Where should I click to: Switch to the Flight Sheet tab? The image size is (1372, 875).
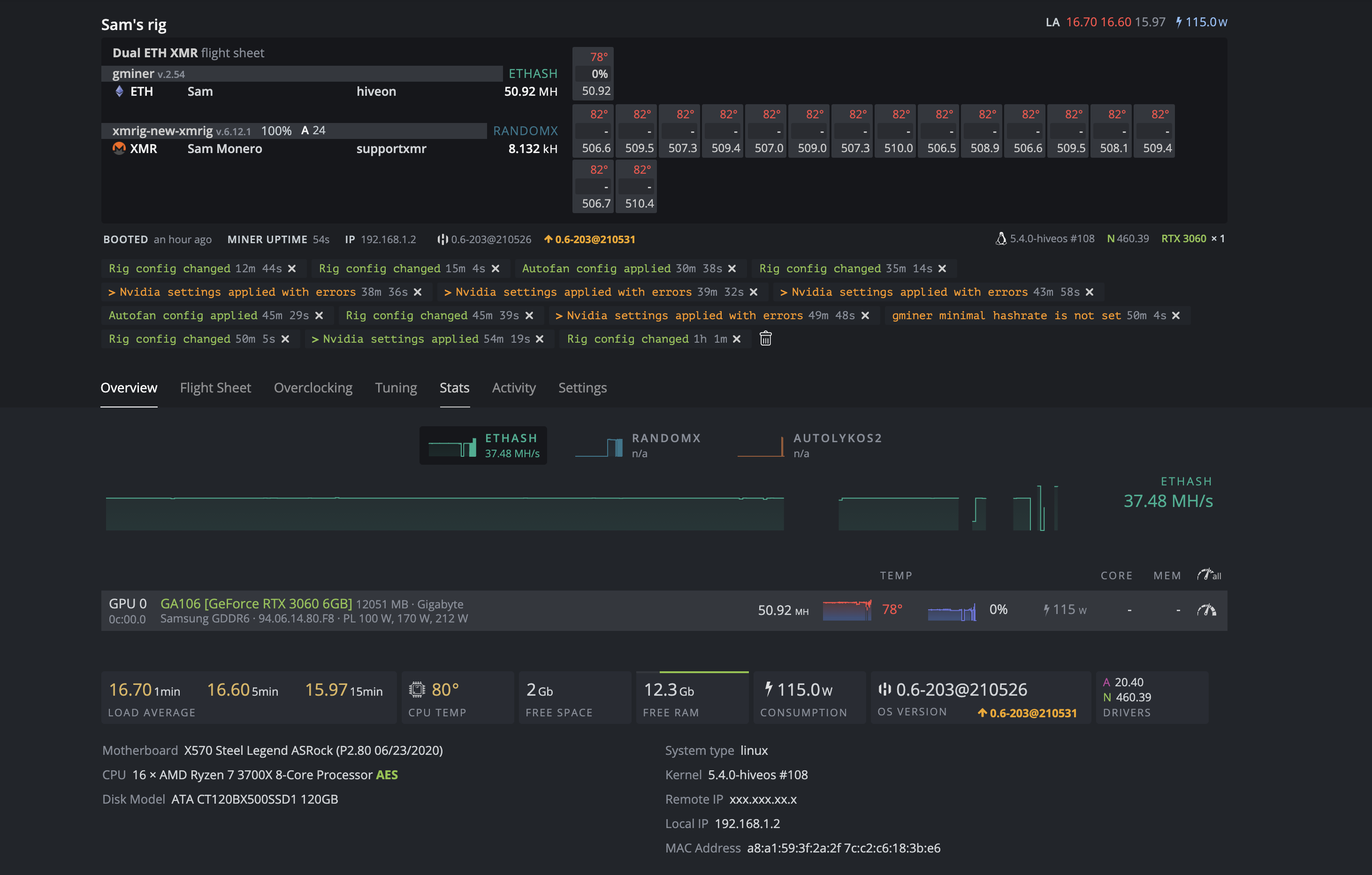click(x=215, y=388)
